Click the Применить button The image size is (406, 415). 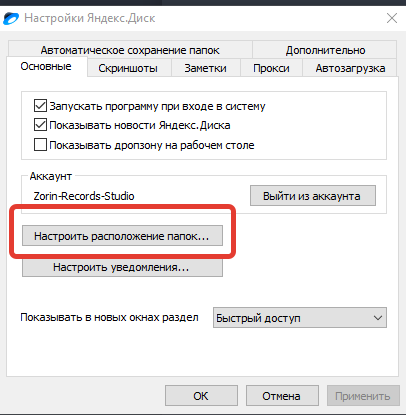click(x=363, y=396)
